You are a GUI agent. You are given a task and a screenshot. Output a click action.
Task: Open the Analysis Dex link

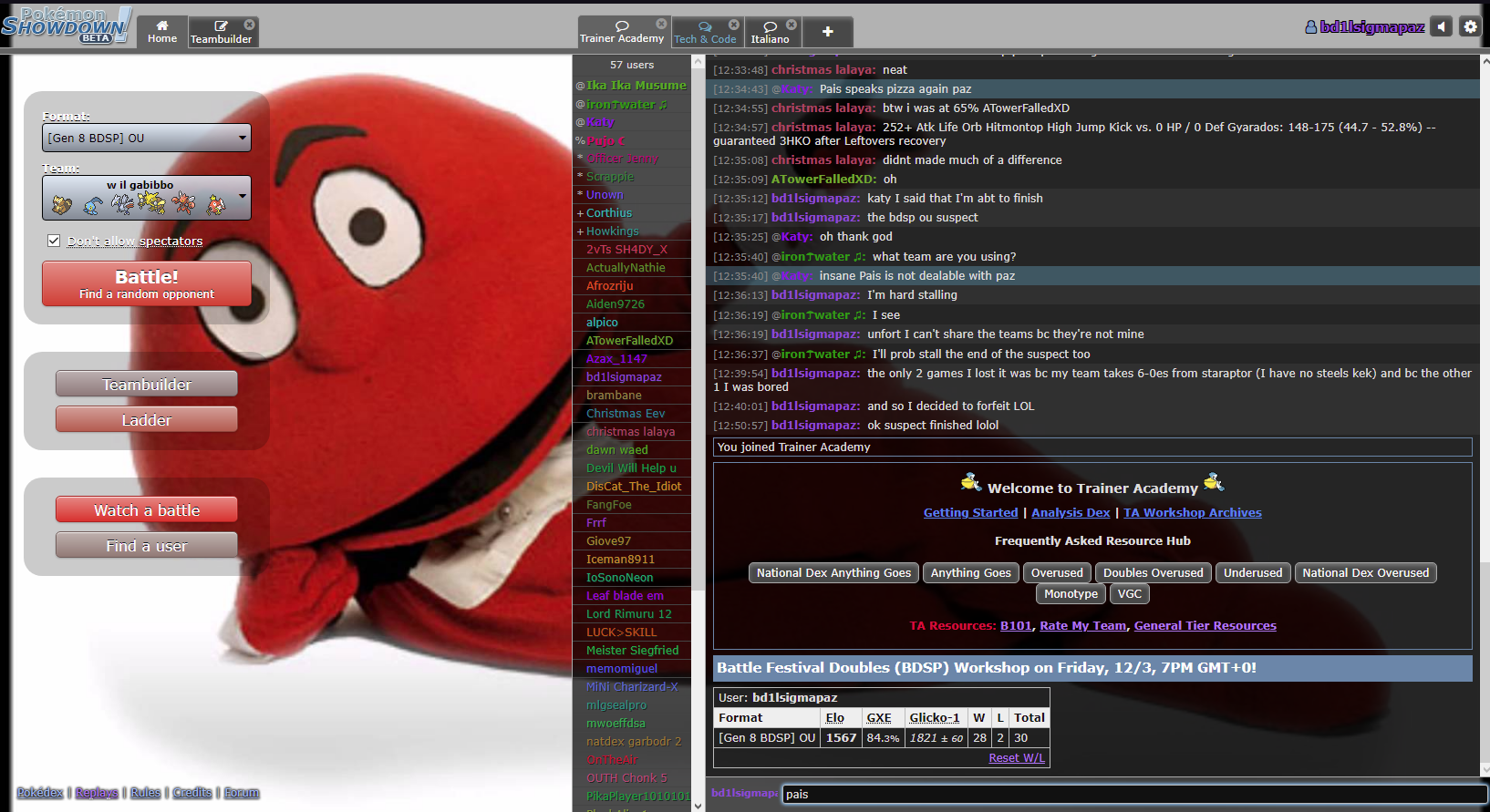coord(1071,513)
